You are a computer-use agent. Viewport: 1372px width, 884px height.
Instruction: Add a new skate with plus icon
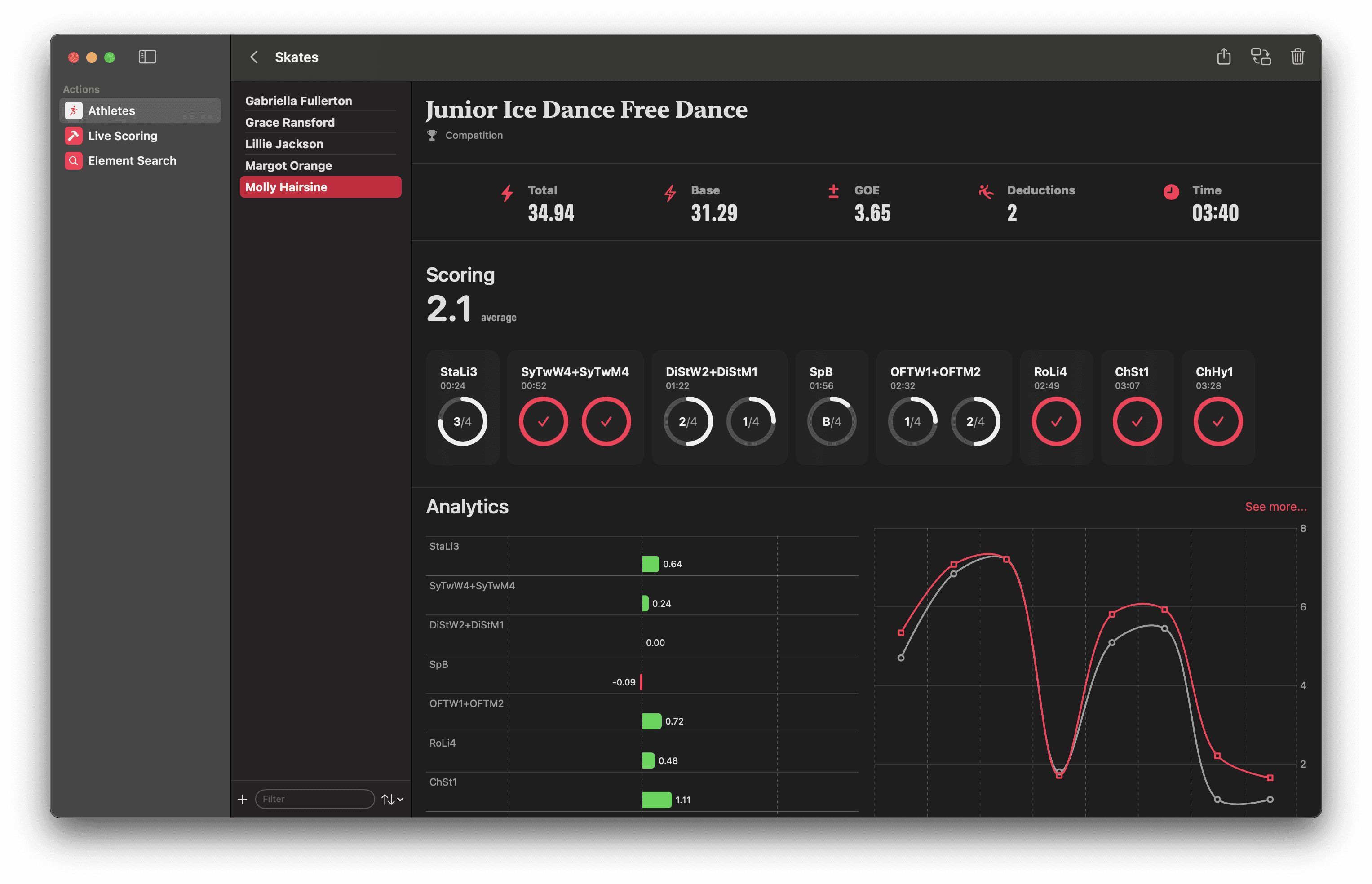242,799
